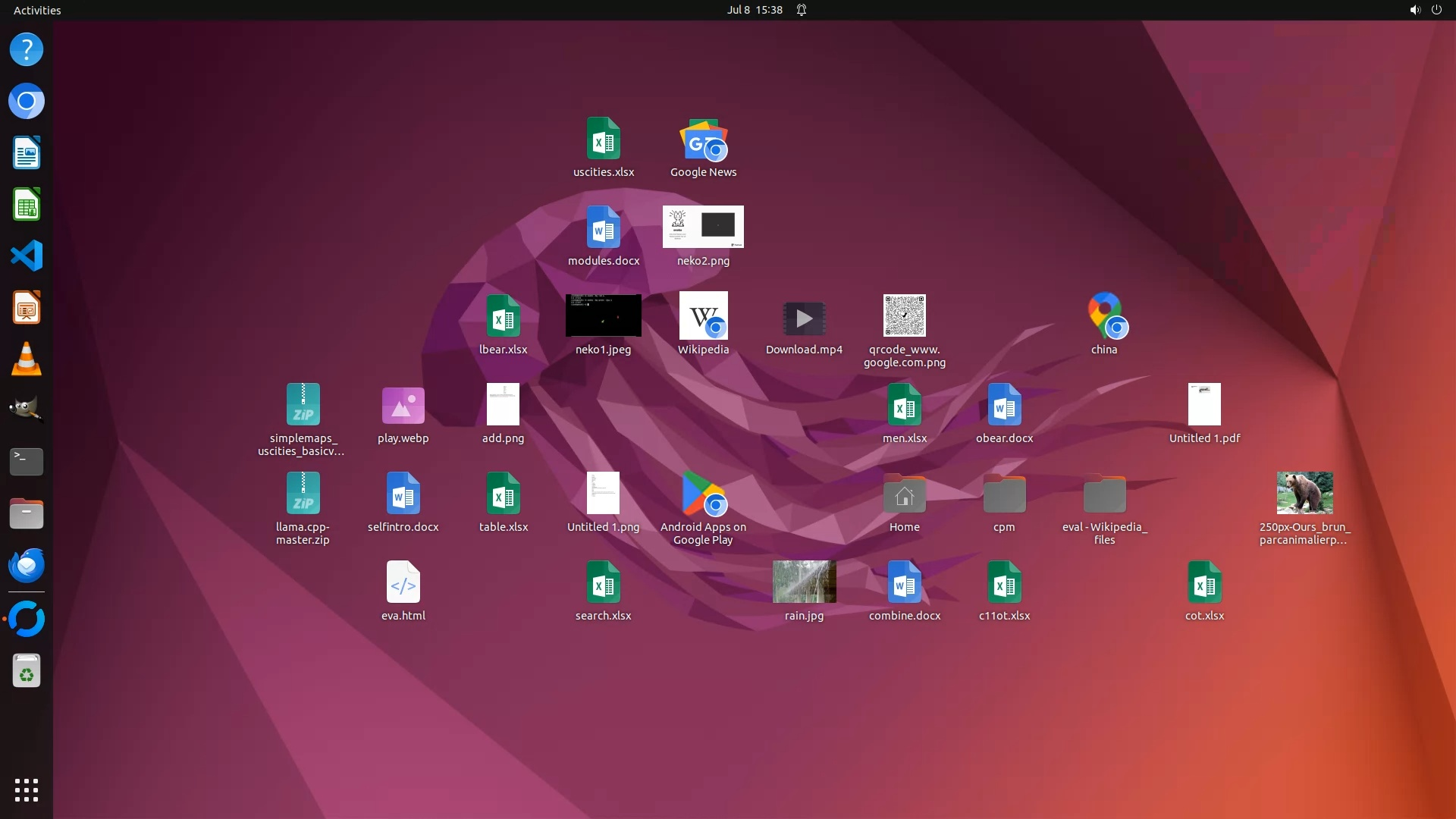
Task: Select the Google News shortcut icon
Action: [703, 141]
